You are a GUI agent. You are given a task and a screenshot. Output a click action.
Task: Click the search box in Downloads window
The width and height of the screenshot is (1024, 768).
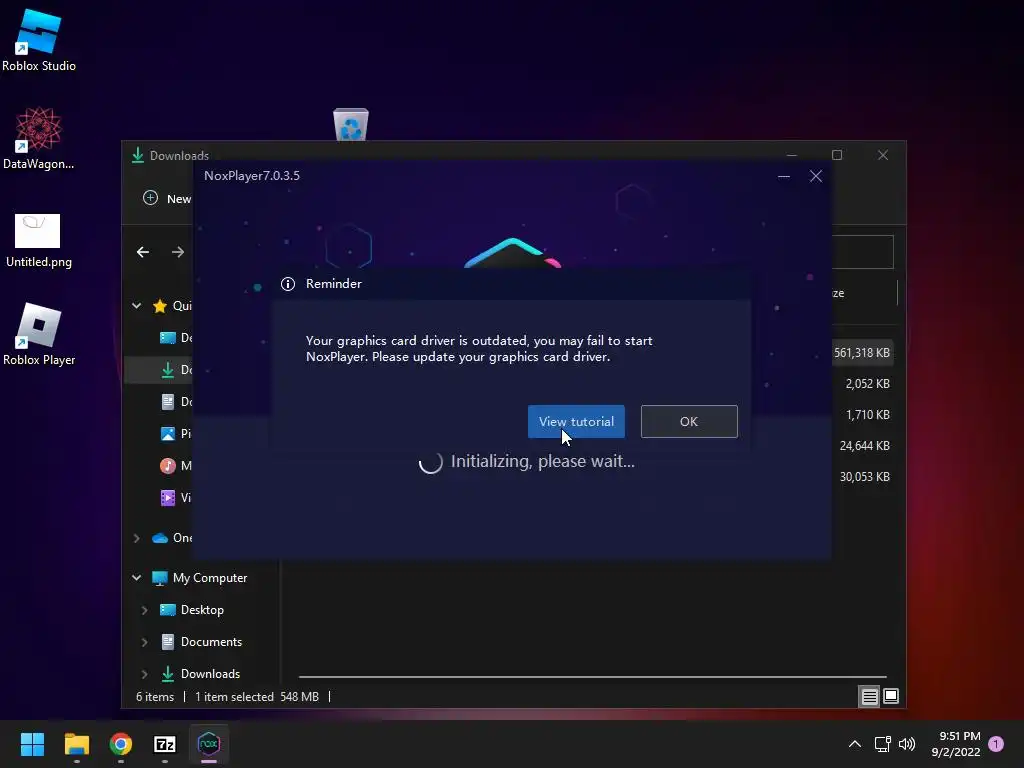tap(863, 252)
